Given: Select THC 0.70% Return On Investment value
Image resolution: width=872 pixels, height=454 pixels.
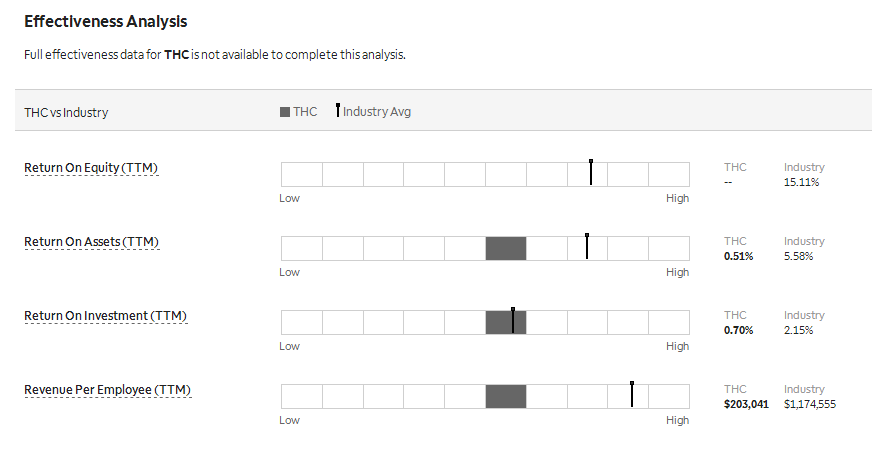Looking at the screenshot, I should pyautogui.click(x=739, y=330).
